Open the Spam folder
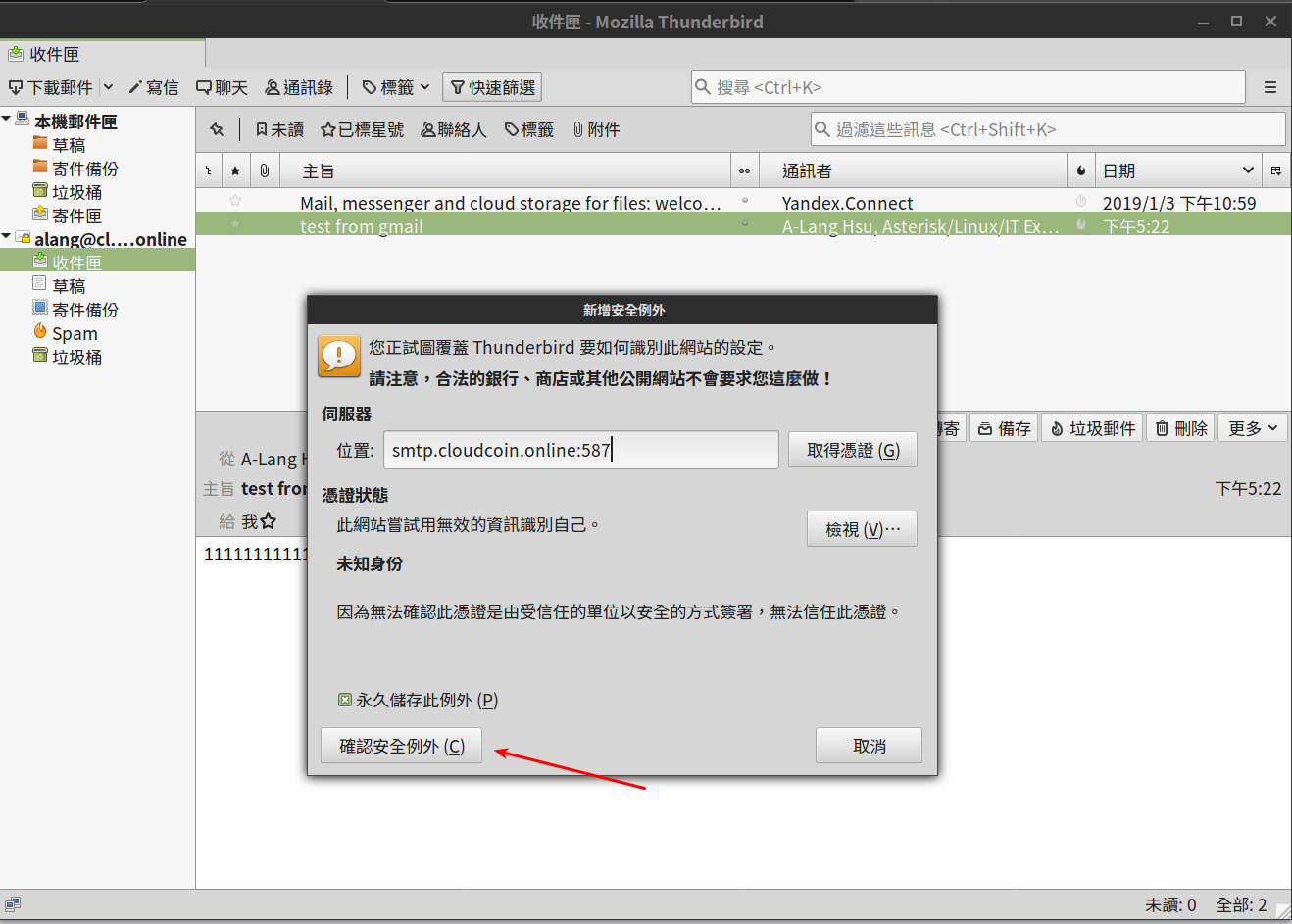This screenshot has width=1292, height=924. click(x=66, y=332)
